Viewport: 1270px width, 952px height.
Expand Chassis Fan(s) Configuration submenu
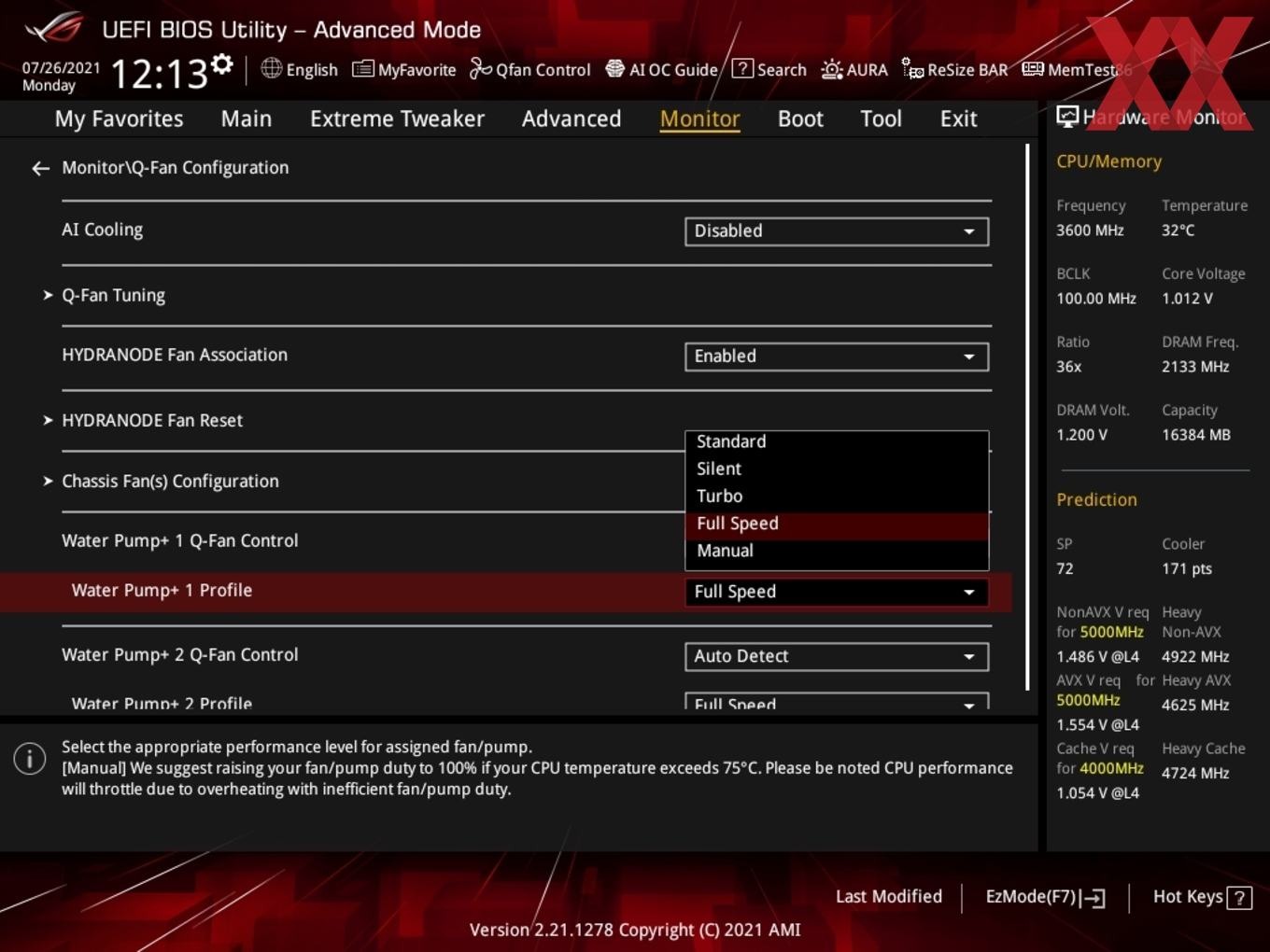[170, 481]
